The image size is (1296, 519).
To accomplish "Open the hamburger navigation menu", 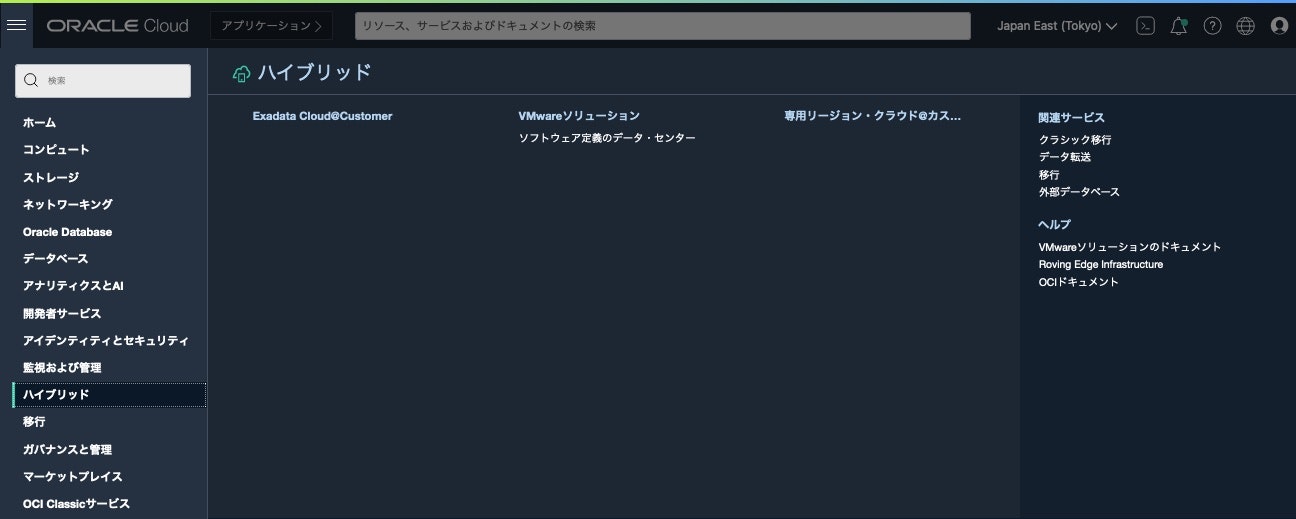I will coord(16,25).
